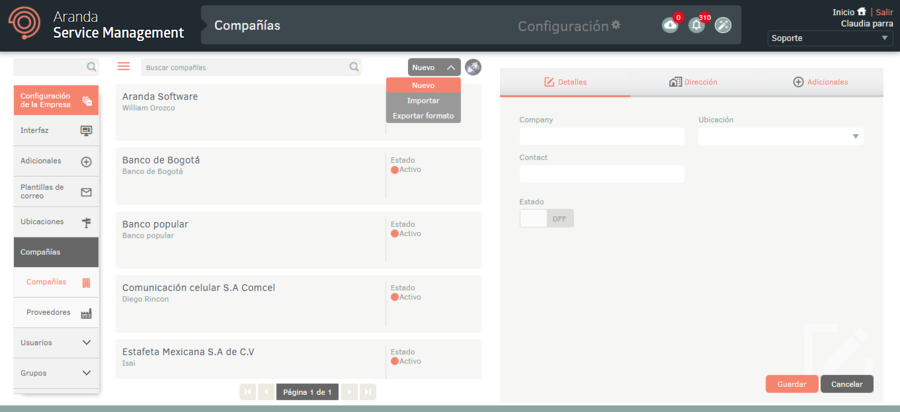The image size is (900, 412).
Task: Go to next page arrow
Action: point(349,392)
